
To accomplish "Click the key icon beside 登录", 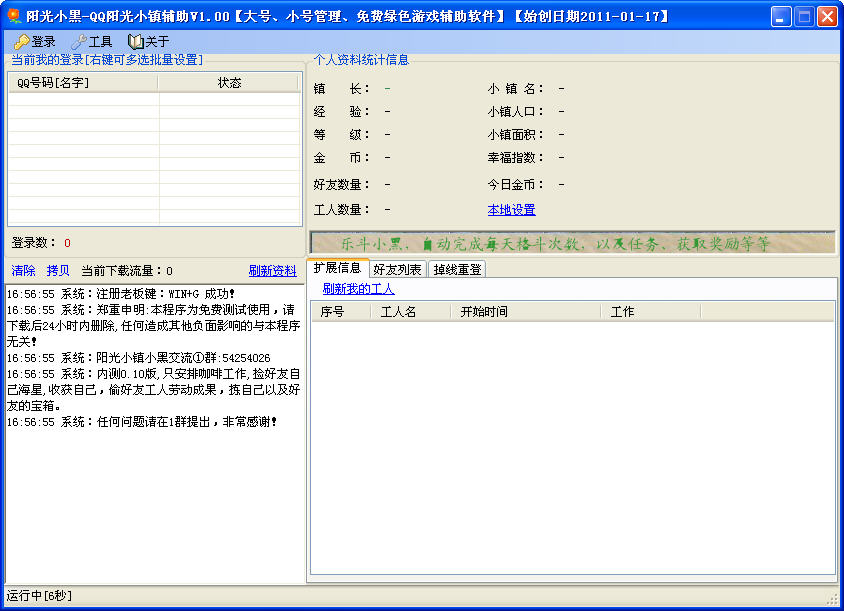I will coord(21,41).
